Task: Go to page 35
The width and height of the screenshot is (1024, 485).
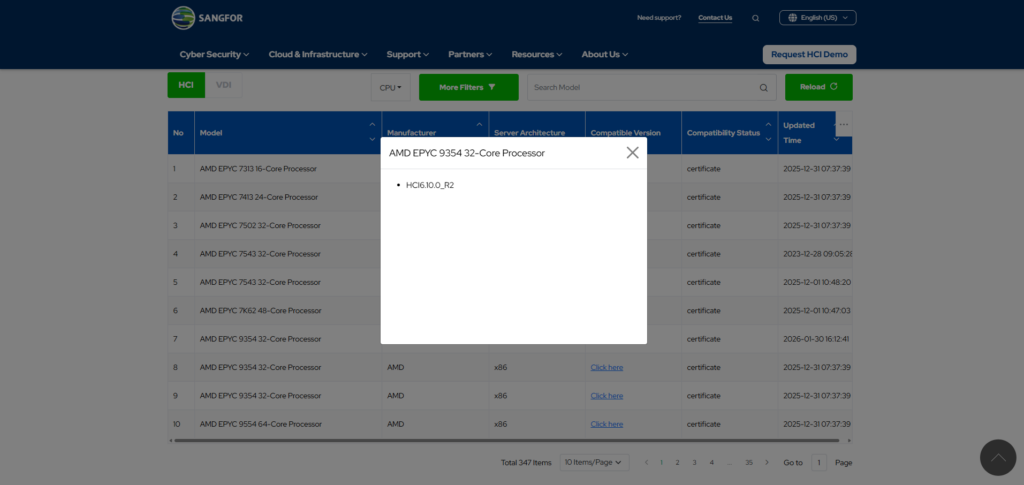Action: click(748, 462)
